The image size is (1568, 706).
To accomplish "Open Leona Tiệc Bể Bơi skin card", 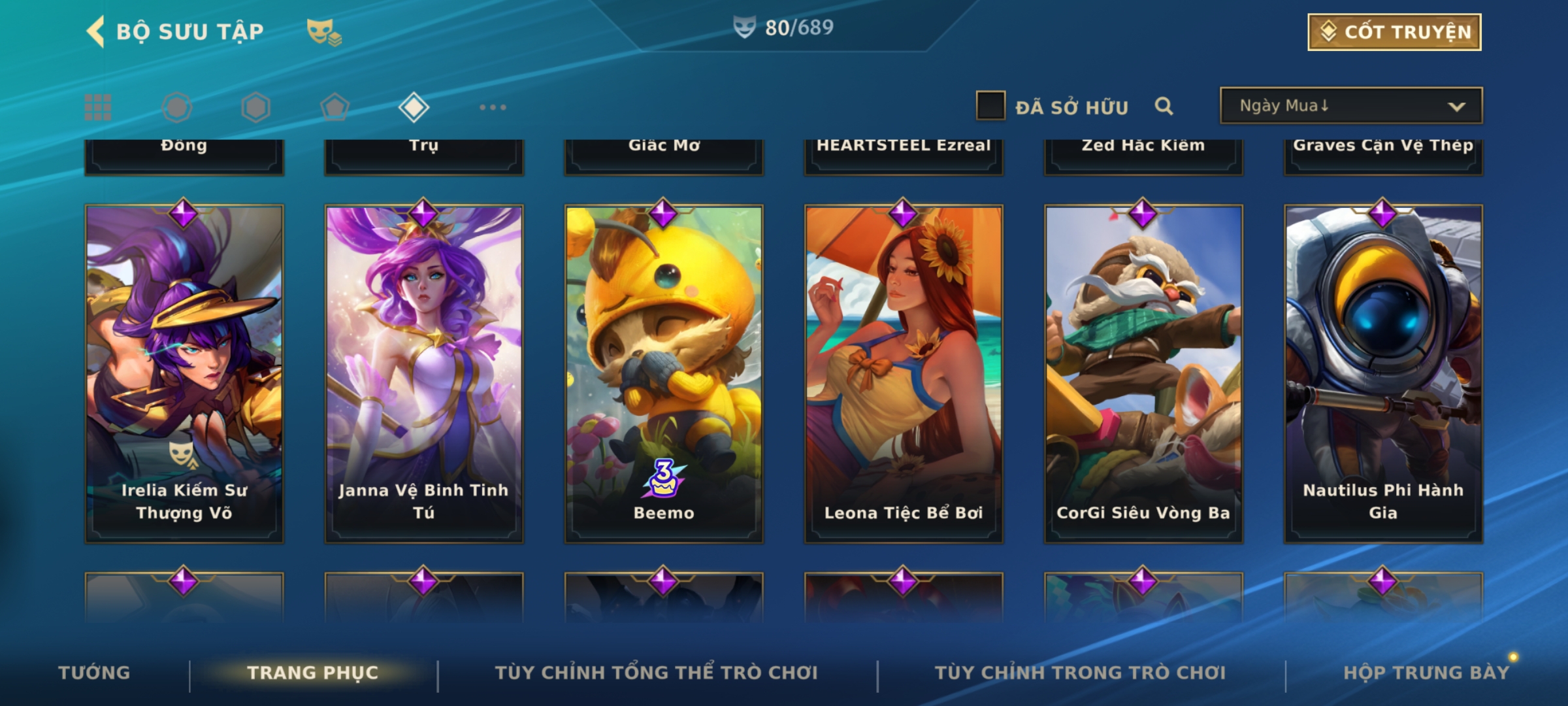I will 904,374.
